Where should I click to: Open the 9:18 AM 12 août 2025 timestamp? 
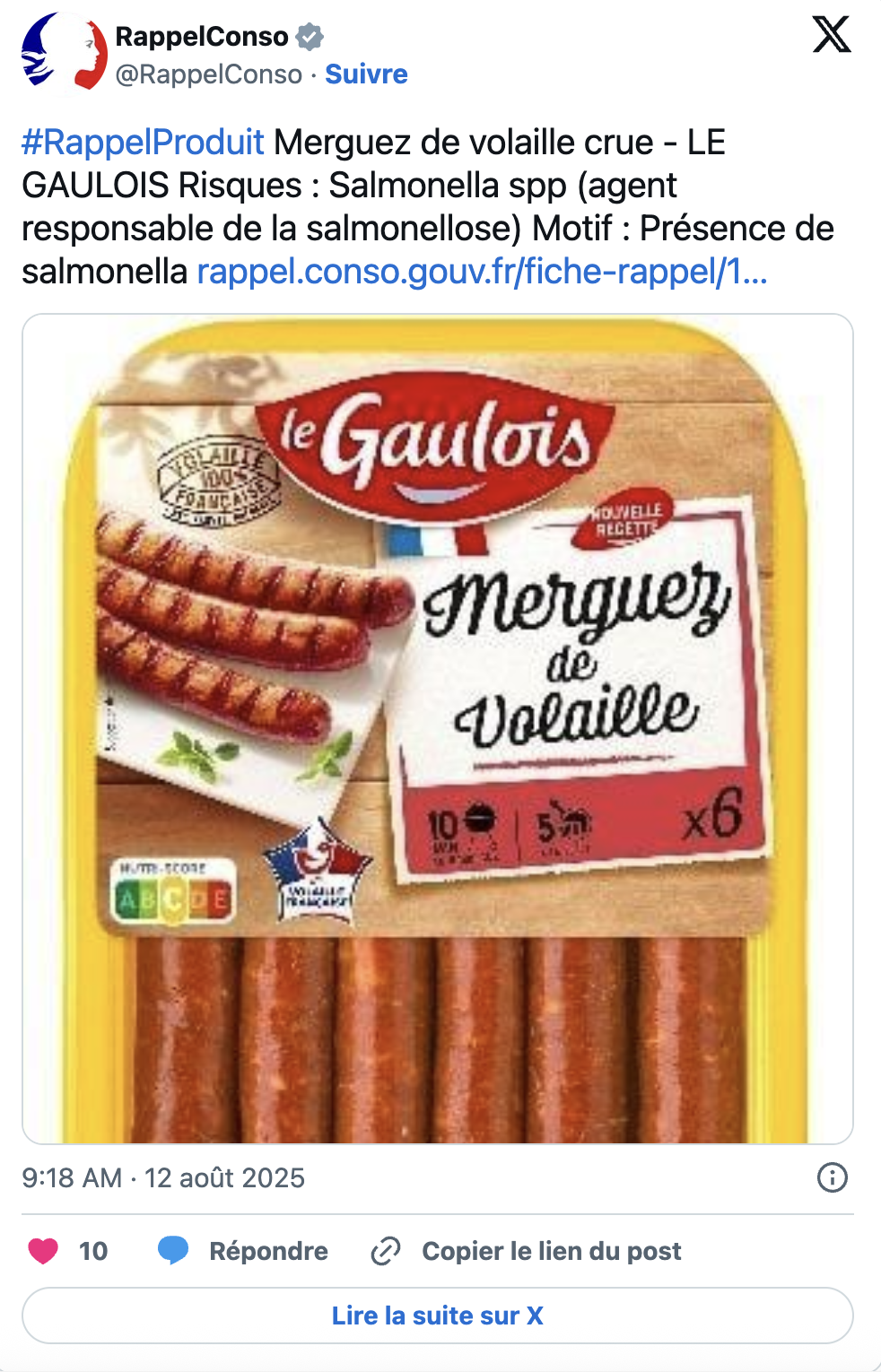pyautogui.click(x=163, y=1177)
